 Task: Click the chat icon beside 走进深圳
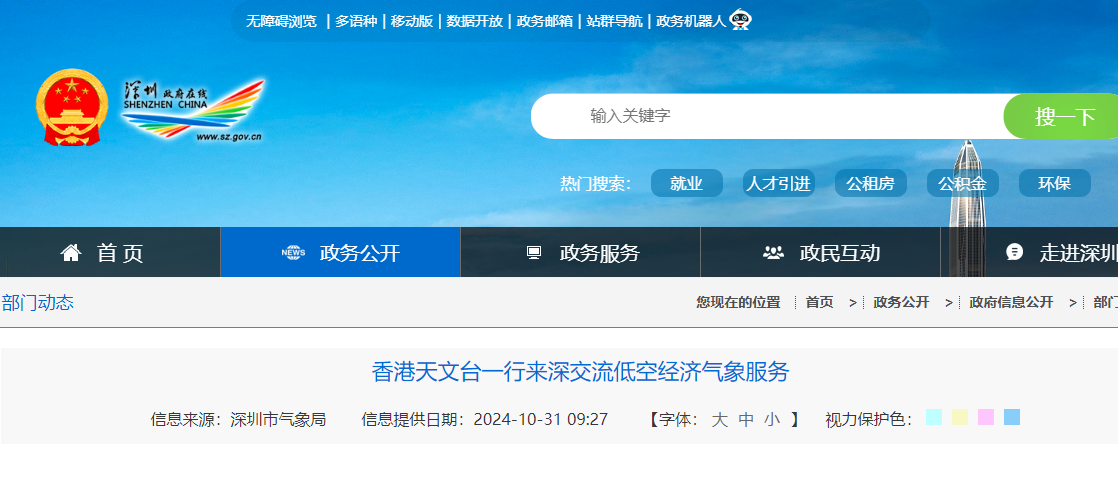[x=1014, y=252]
